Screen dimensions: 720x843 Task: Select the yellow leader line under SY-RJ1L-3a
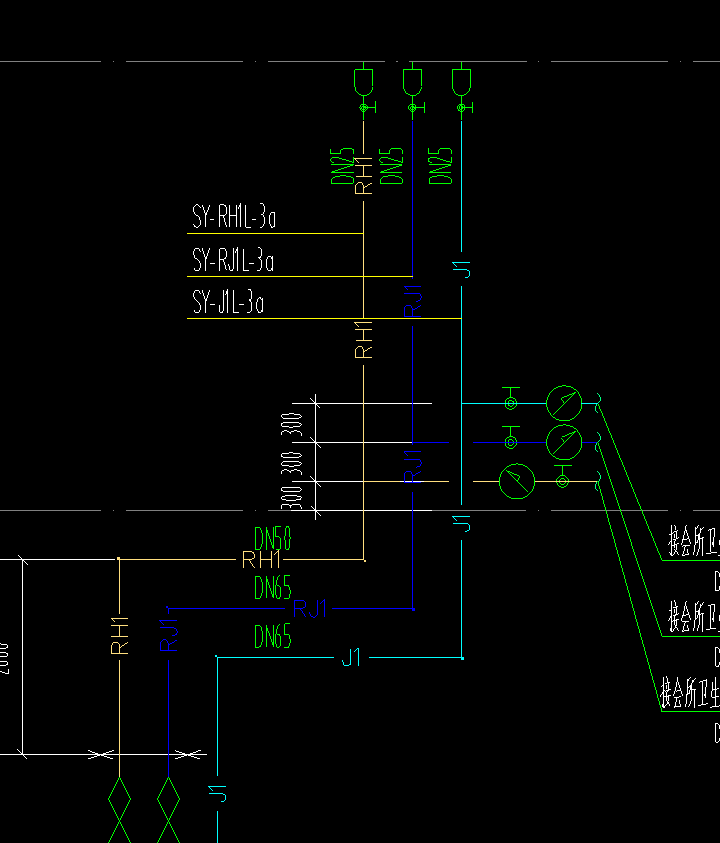tap(300, 276)
